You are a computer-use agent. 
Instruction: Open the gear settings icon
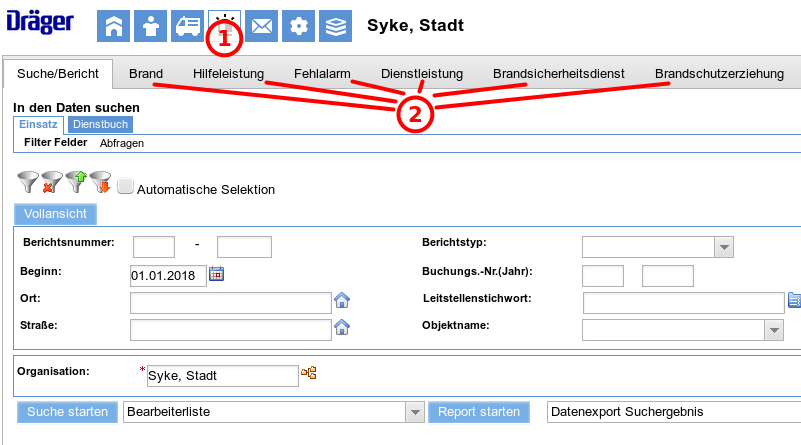pos(298,27)
